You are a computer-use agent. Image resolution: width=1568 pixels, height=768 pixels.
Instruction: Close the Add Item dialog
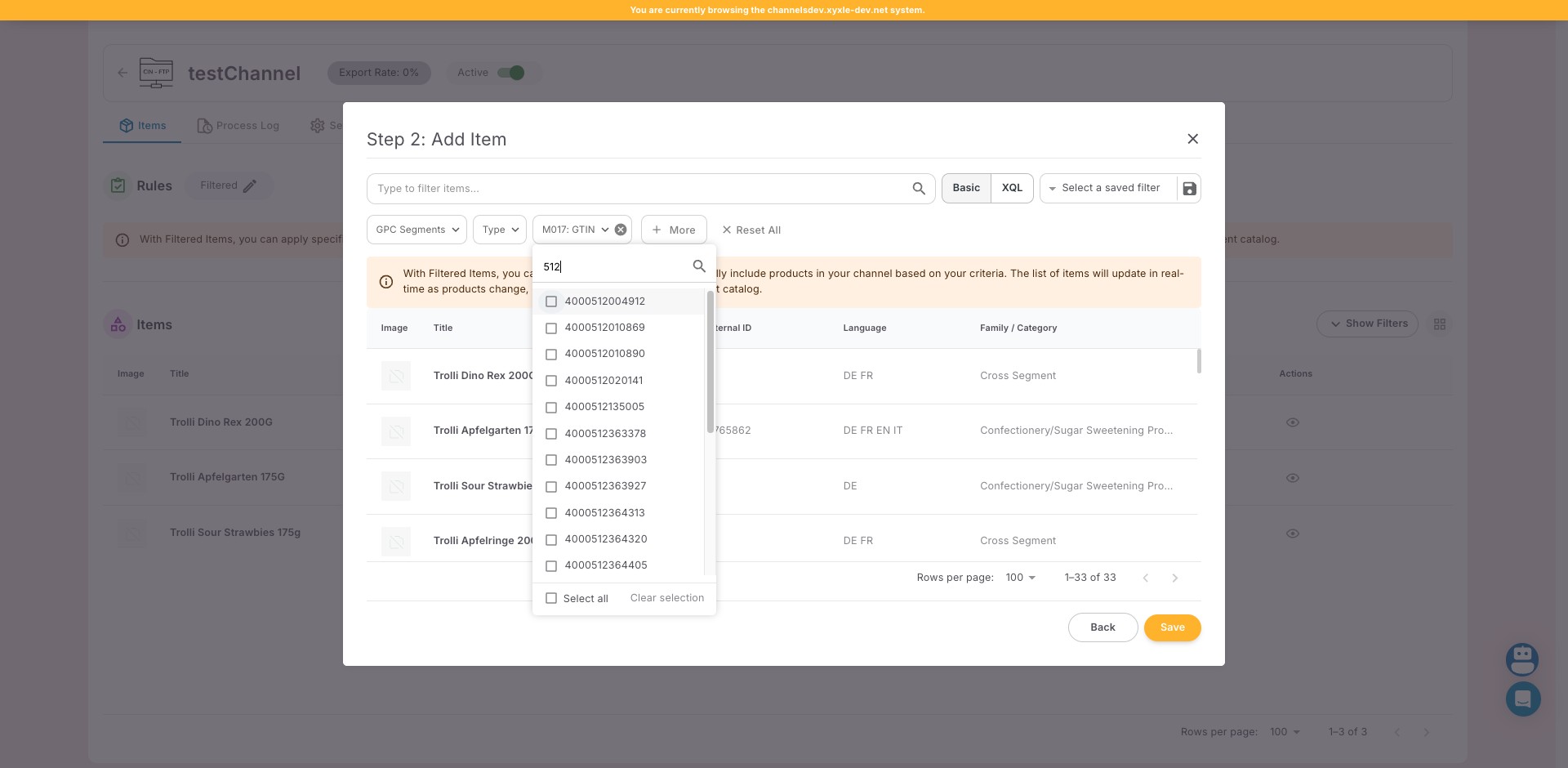coord(1192,139)
